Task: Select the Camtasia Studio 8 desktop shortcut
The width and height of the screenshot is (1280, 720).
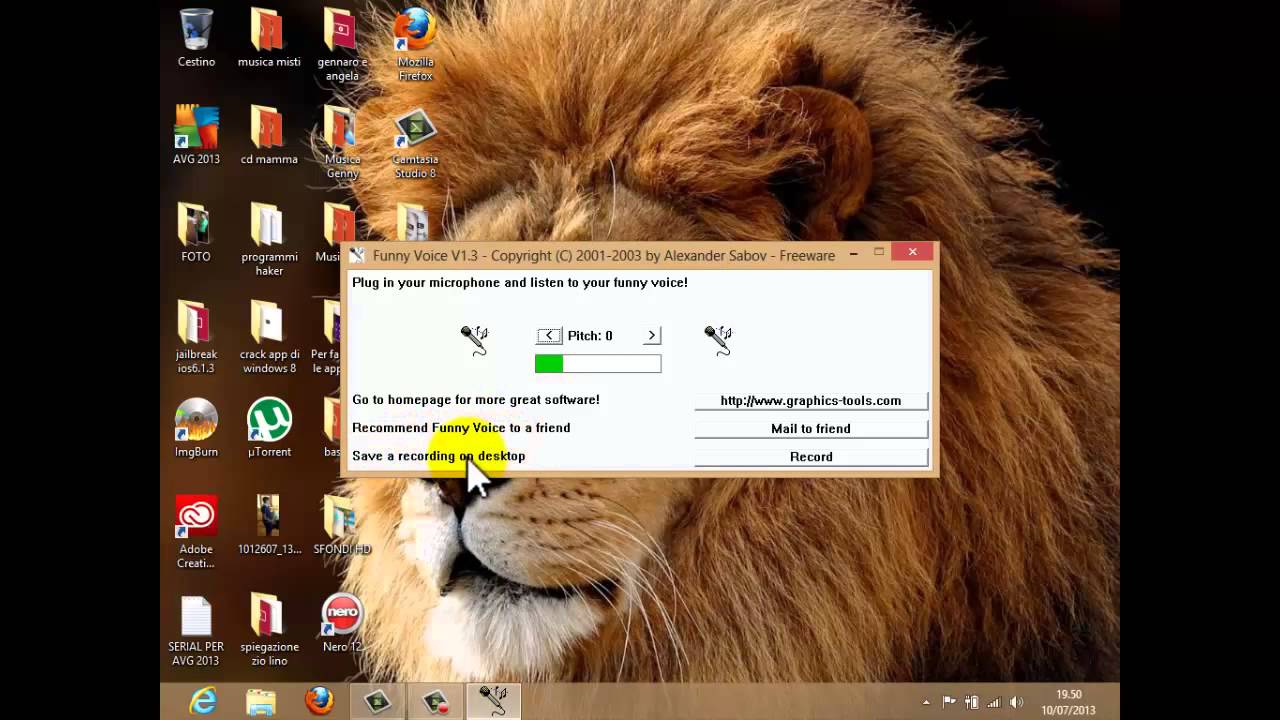Action: click(x=415, y=142)
